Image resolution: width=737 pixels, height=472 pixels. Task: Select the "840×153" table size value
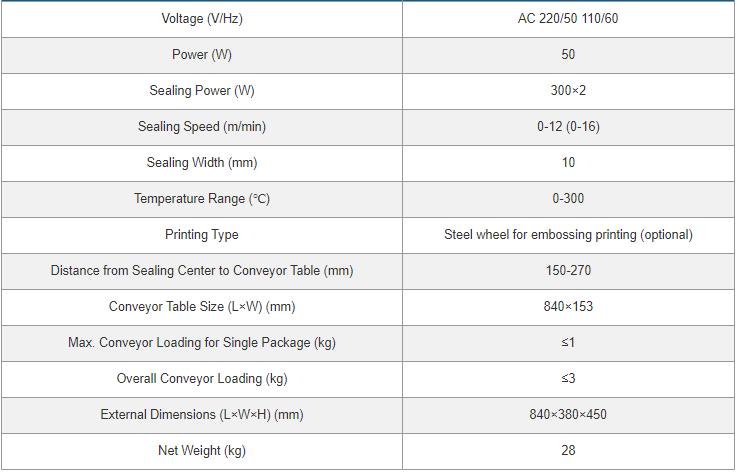point(568,307)
